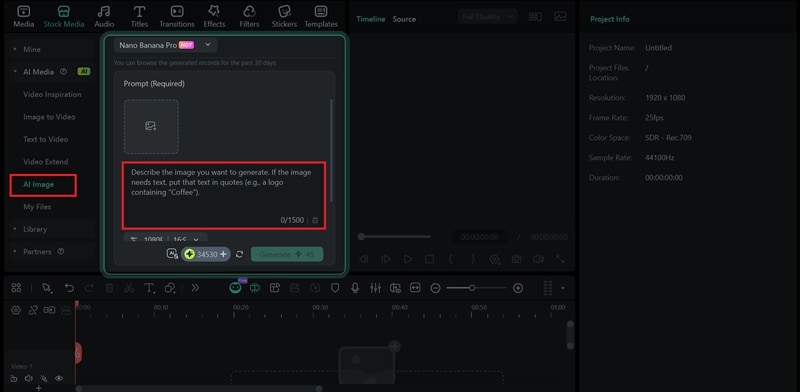Add a marker with shield icon
Viewport: 800px width, 392px height.
click(x=335, y=288)
